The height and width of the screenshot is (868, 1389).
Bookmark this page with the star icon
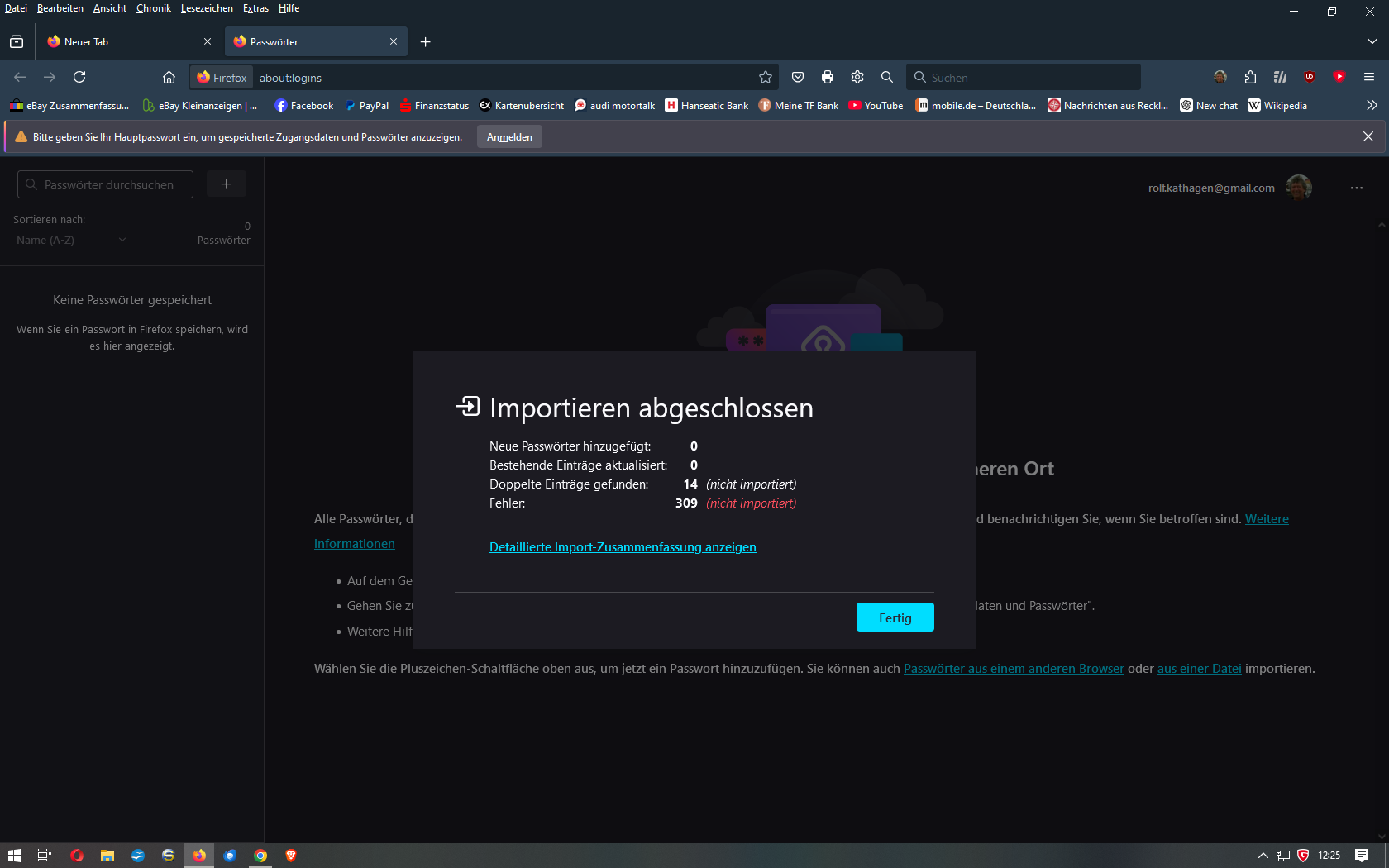(x=766, y=77)
